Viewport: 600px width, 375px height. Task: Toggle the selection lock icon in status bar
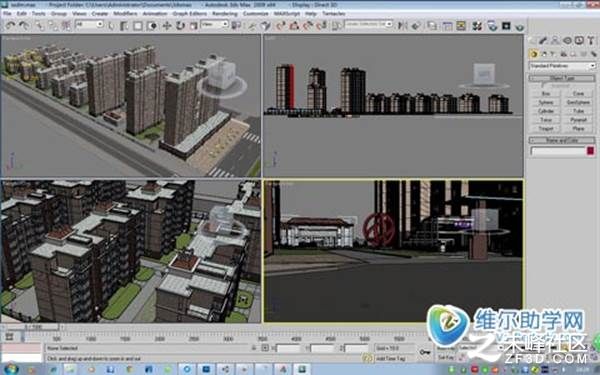tap(254, 348)
